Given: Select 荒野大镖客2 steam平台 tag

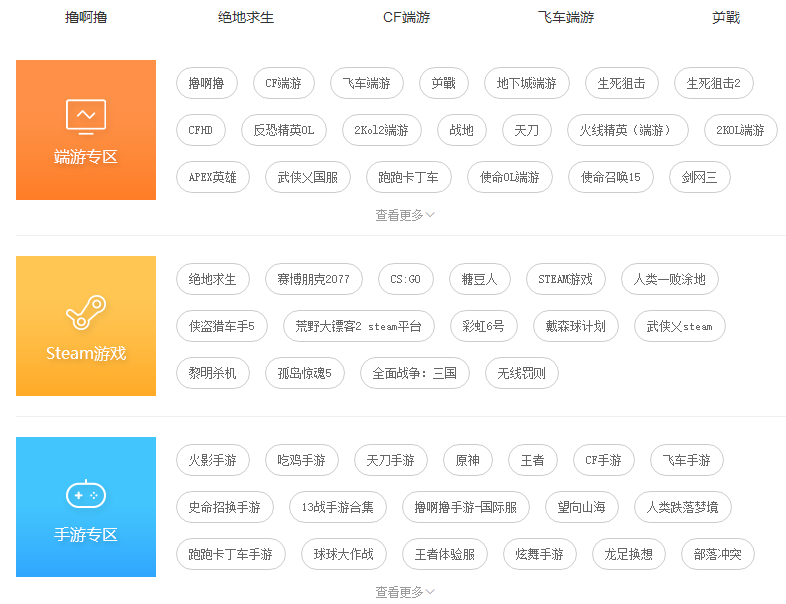Looking at the screenshot, I should (358, 326).
